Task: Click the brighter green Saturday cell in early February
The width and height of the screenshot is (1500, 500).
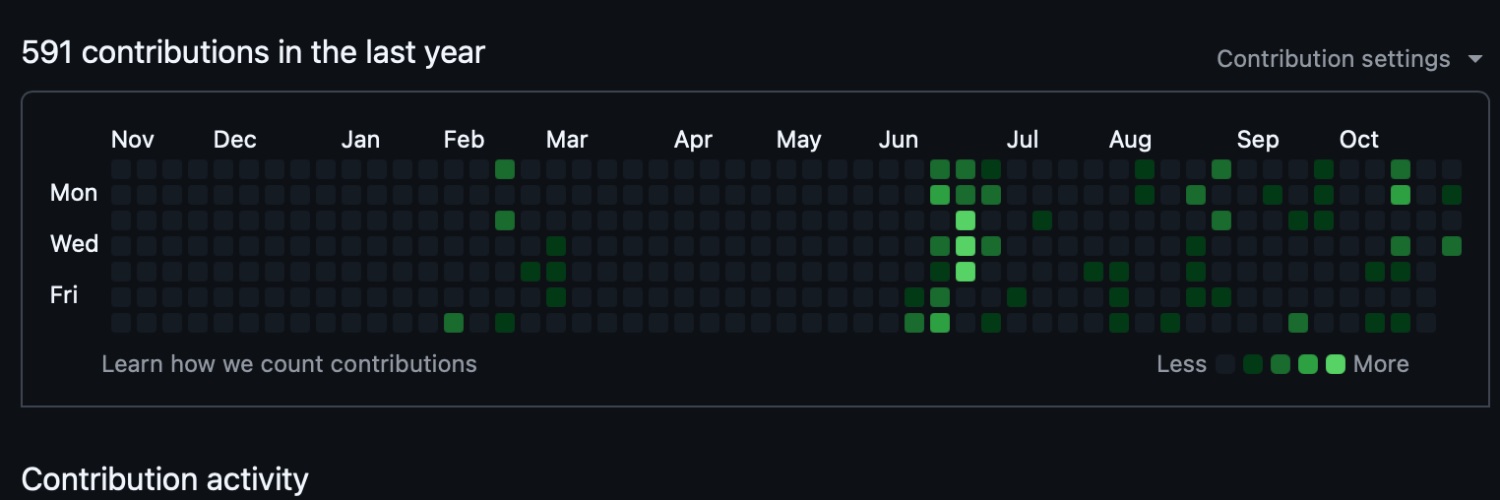Action: [454, 322]
